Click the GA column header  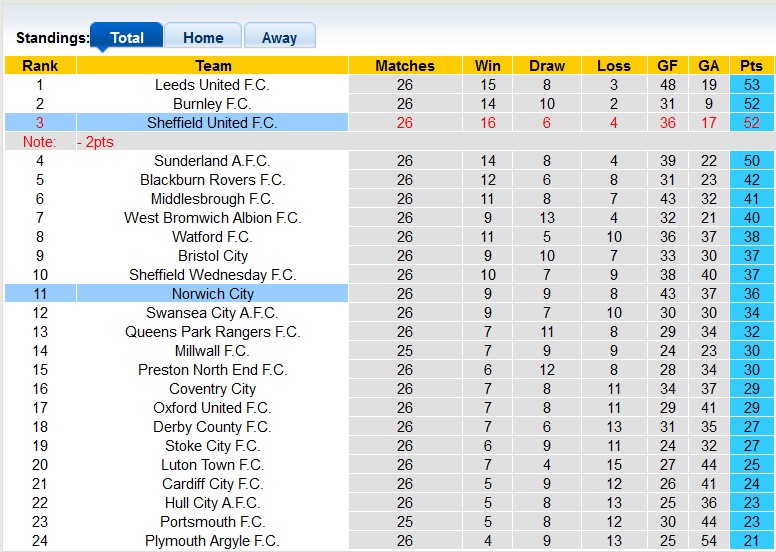(x=709, y=66)
